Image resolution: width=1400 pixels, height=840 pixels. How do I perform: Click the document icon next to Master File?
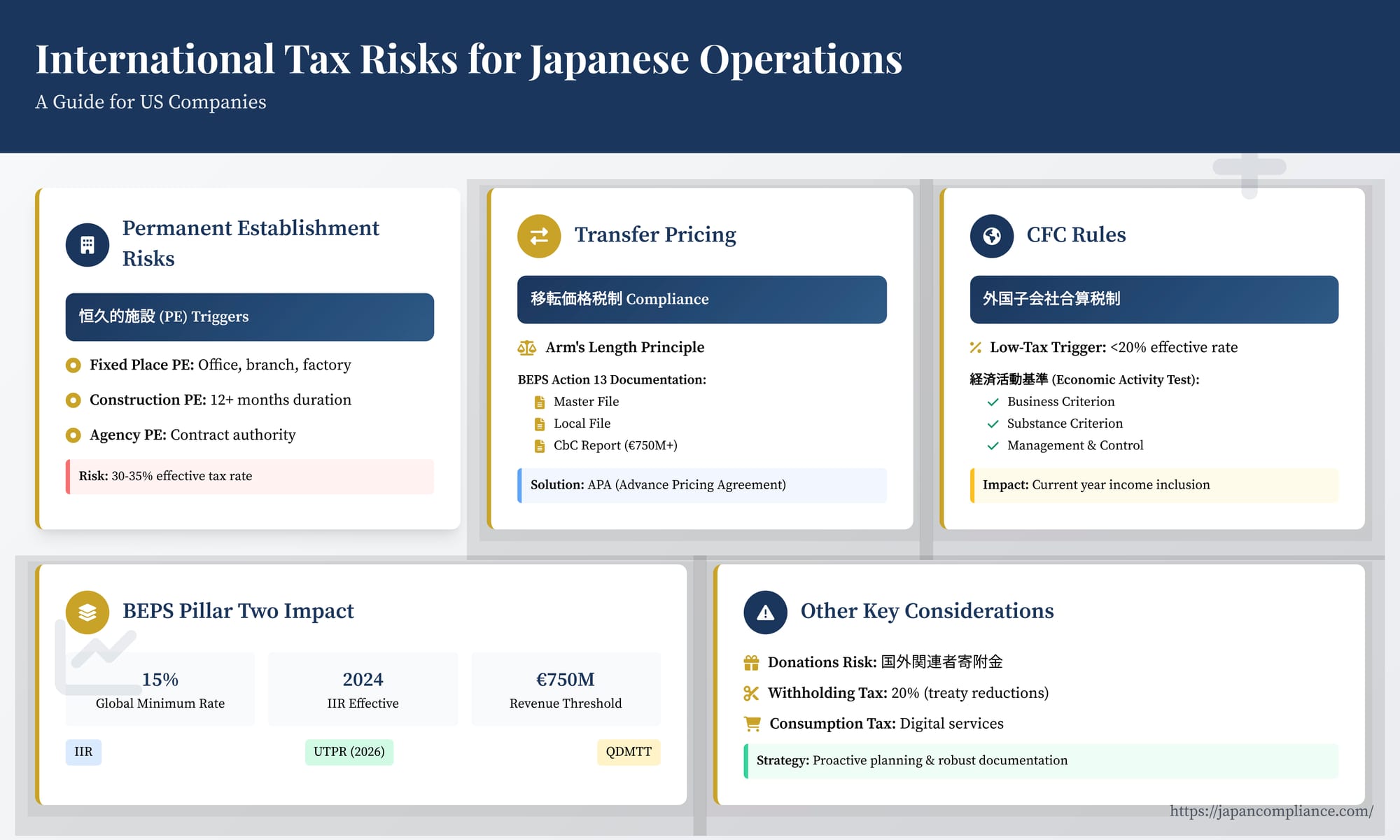pyautogui.click(x=540, y=402)
